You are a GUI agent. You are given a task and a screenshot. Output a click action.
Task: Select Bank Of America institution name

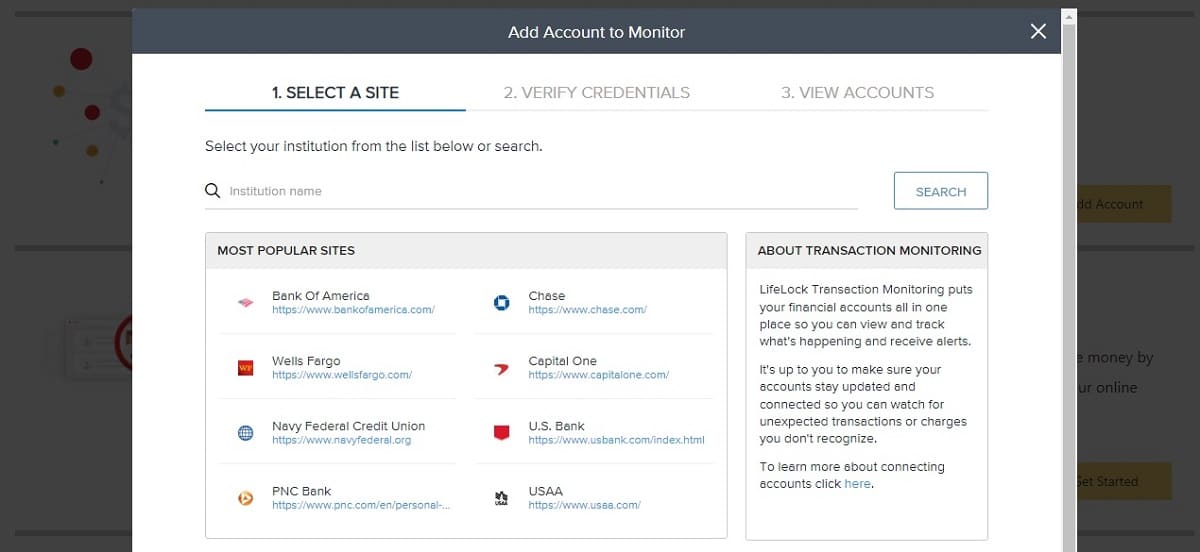[x=320, y=296]
